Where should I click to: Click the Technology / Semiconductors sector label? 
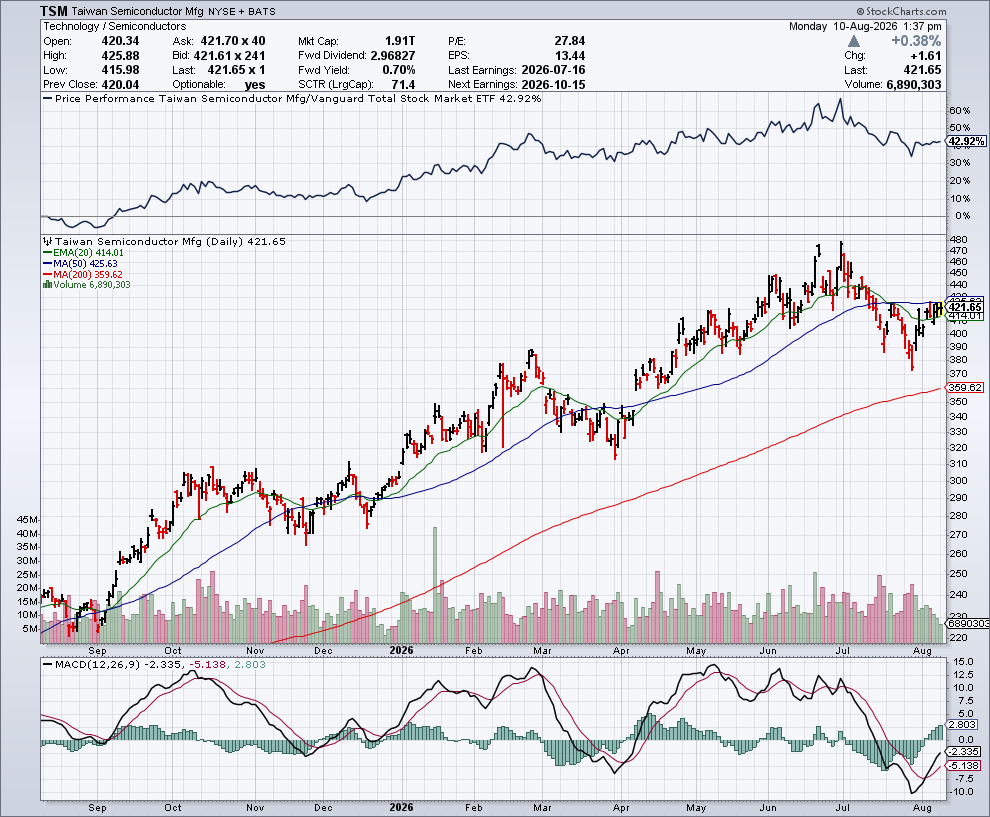click(x=115, y=27)
